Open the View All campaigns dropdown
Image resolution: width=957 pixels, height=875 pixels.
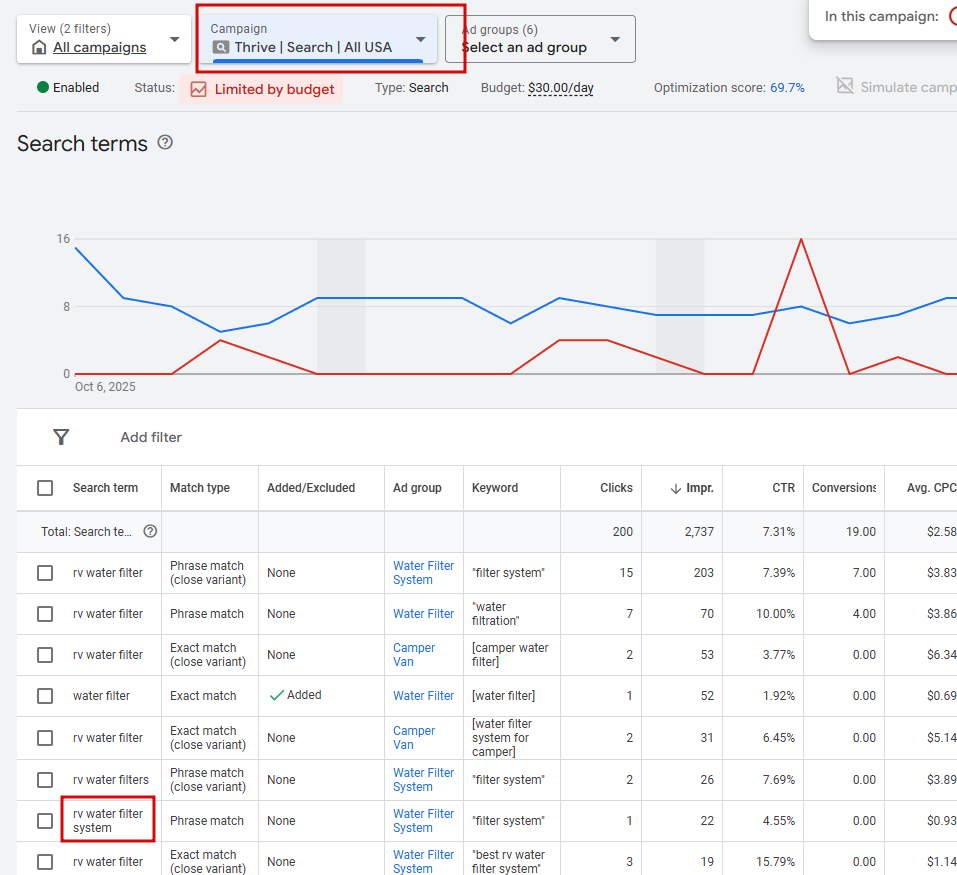click(x=104, y=39)
